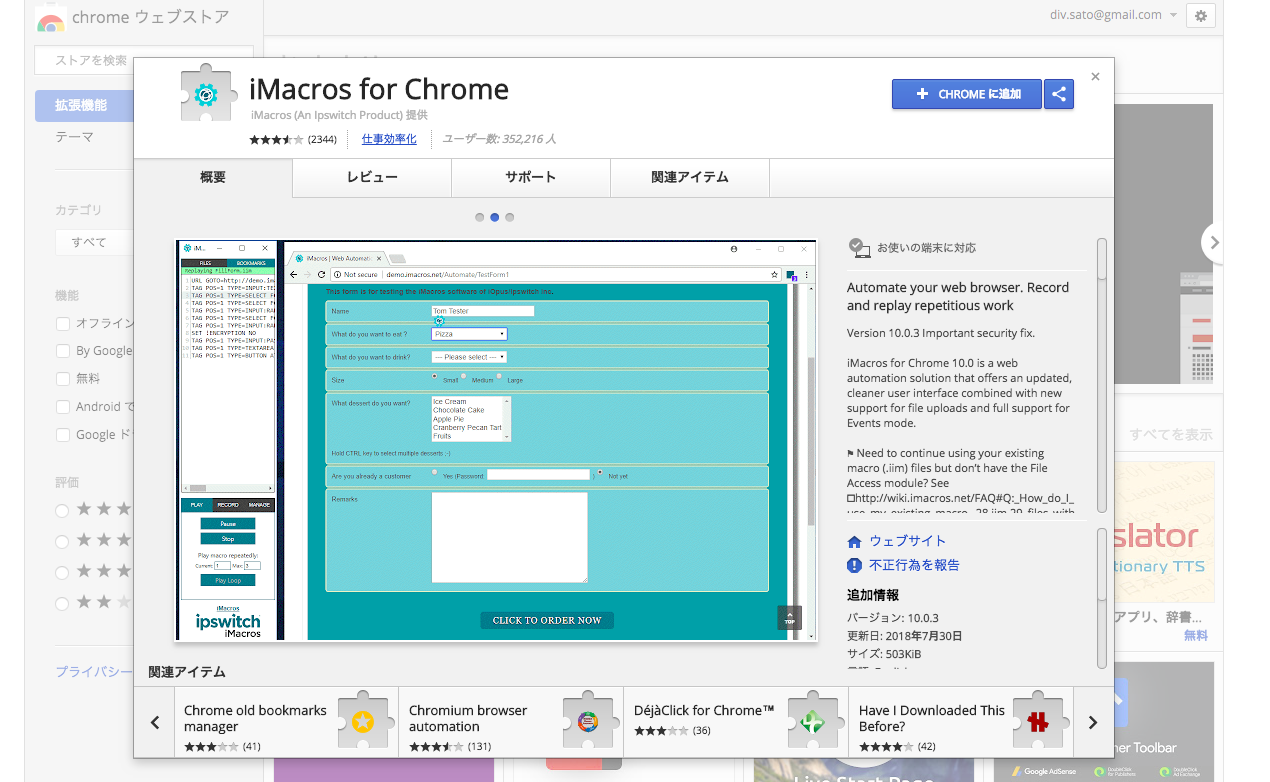Select the two-star rating radio button

point(62,603)
